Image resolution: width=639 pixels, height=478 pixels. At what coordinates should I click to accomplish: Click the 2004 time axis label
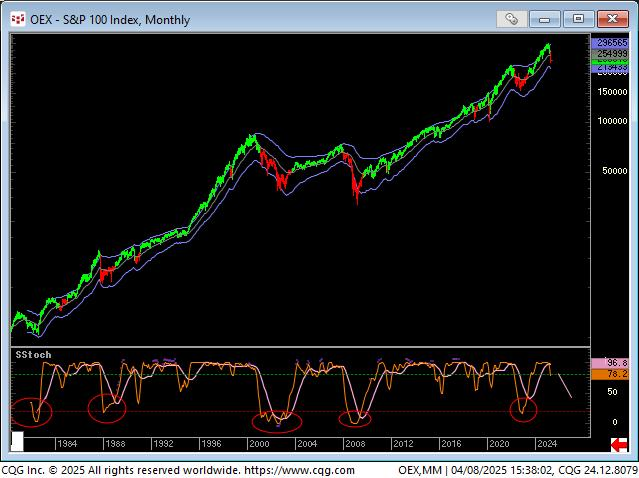point(307,444)
